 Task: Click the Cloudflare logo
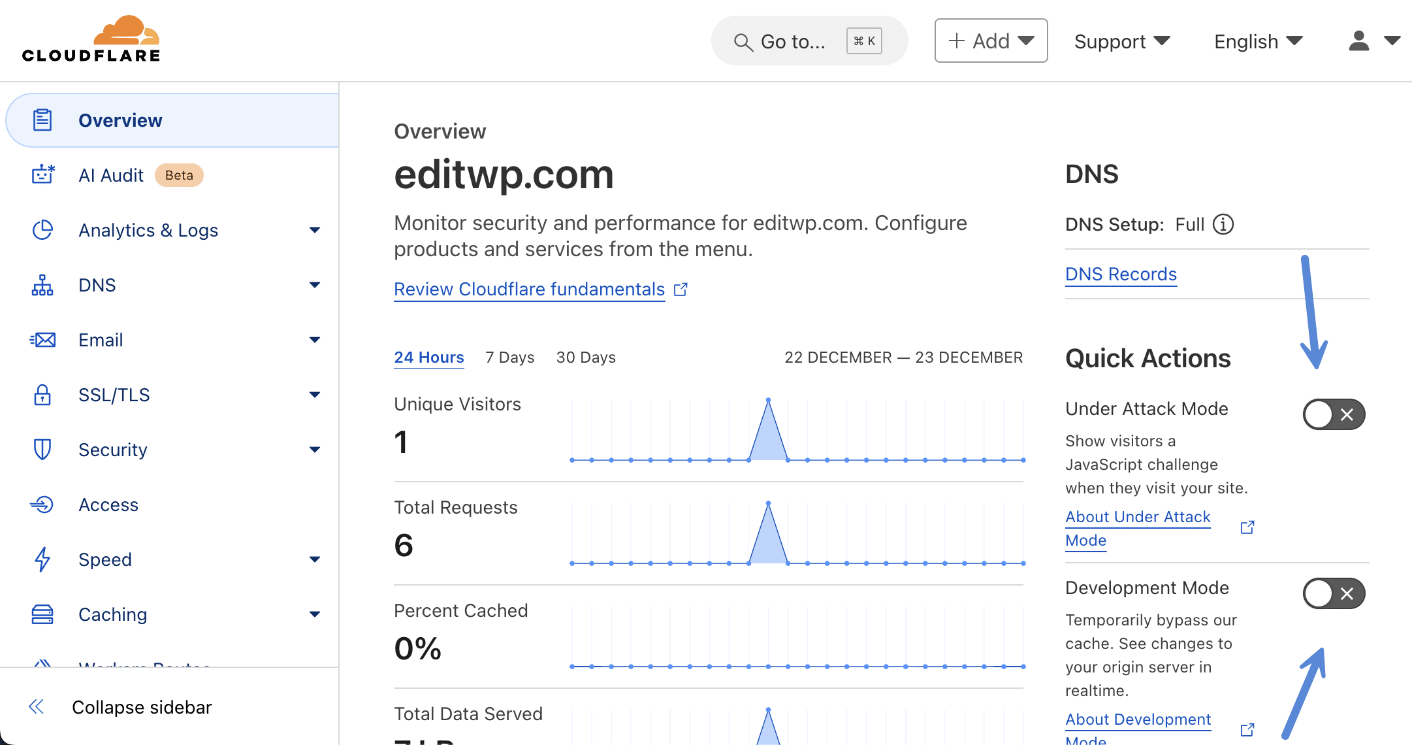coord(90,38)
